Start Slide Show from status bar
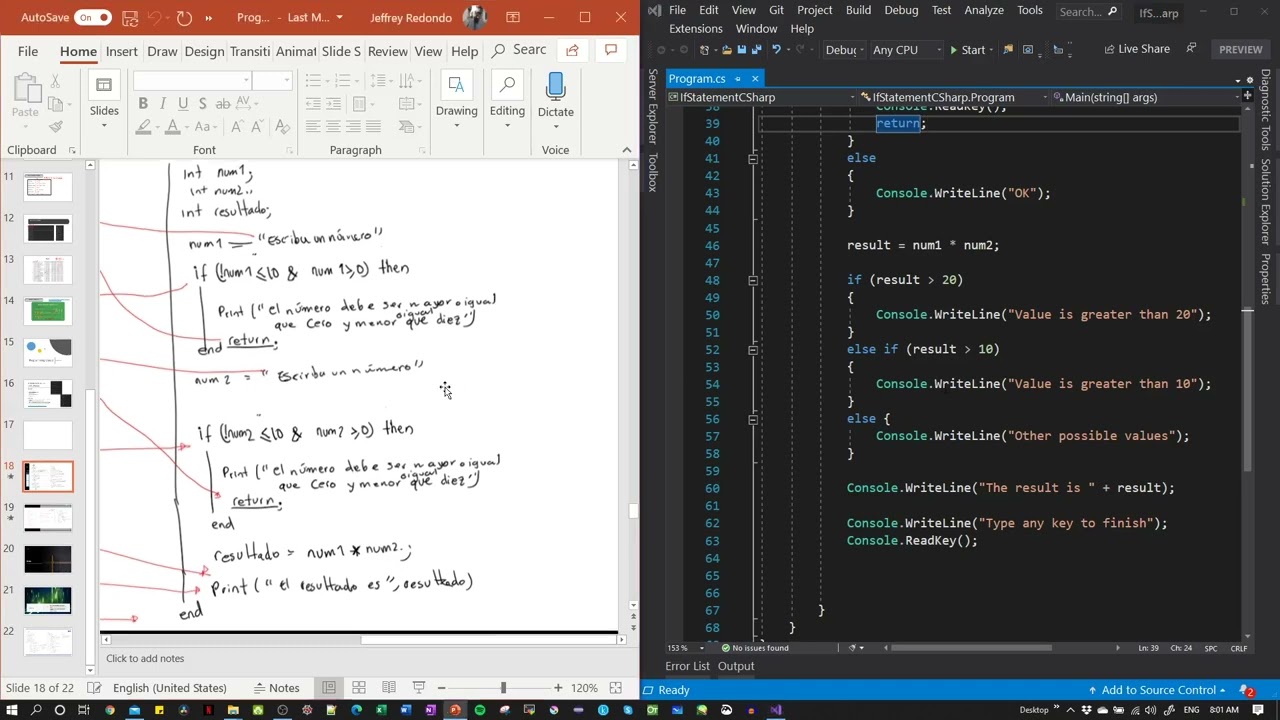The height and width of the screenshot is (720, 1280). point(419,688)
